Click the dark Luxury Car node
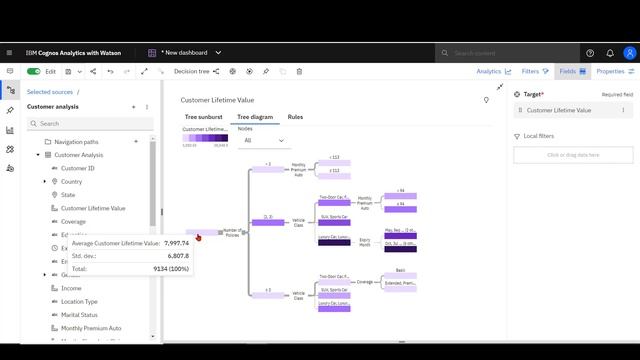Viewport: 640px width, 360px height. click(x=334, y=242)
